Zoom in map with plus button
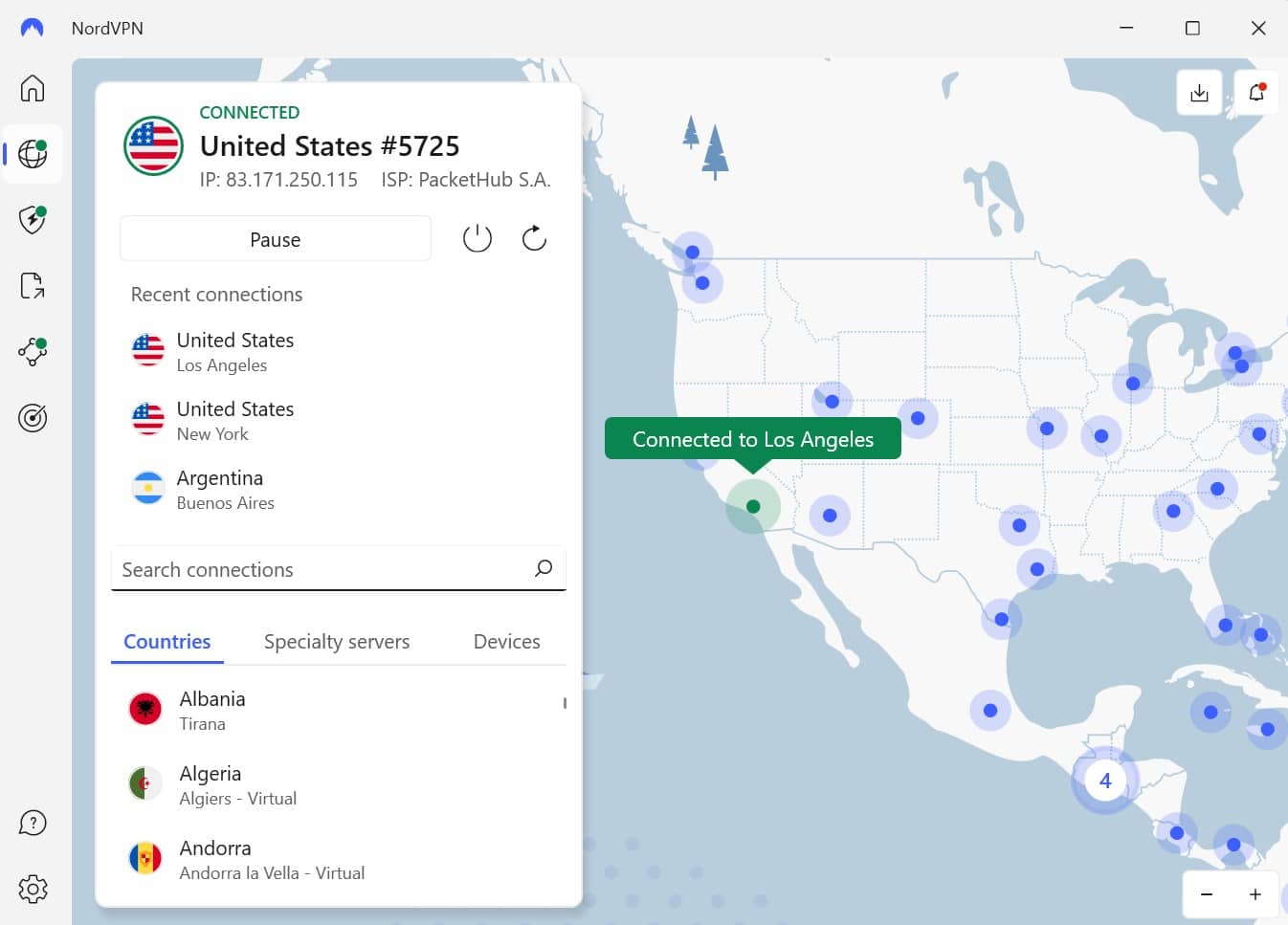 coord(1255,894)
